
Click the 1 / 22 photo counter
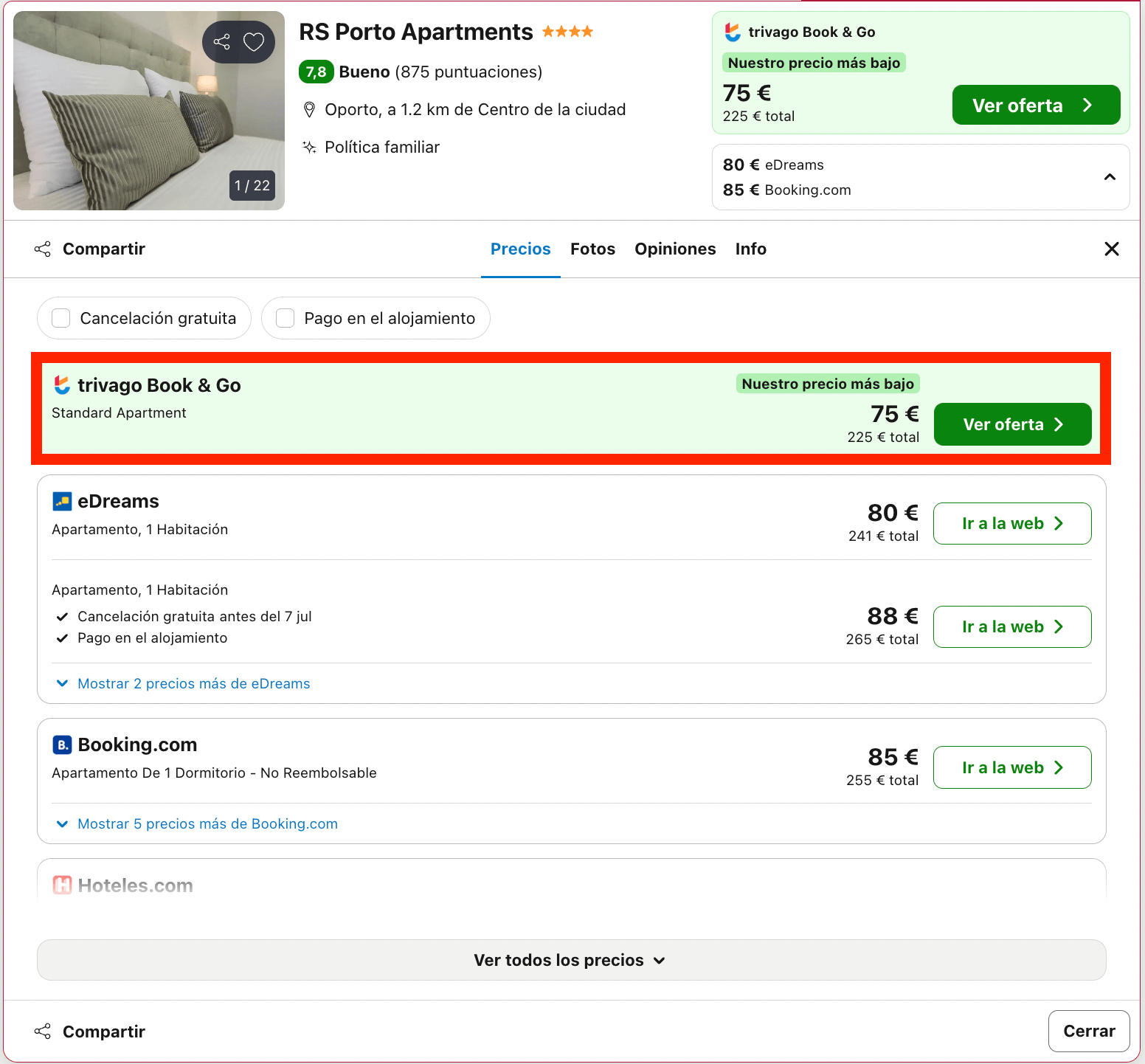point(252,185)
